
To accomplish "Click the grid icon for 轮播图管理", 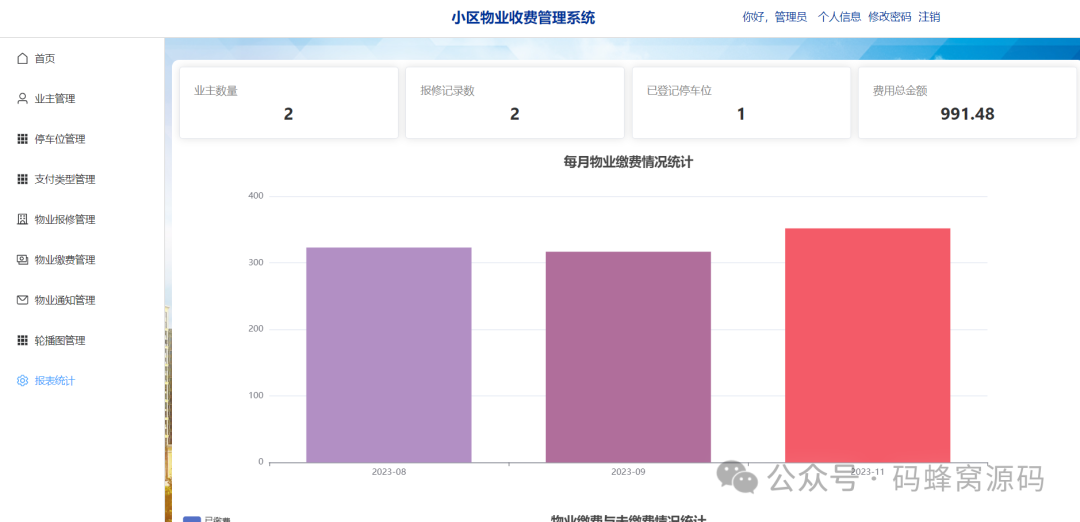I will [22, 340].
